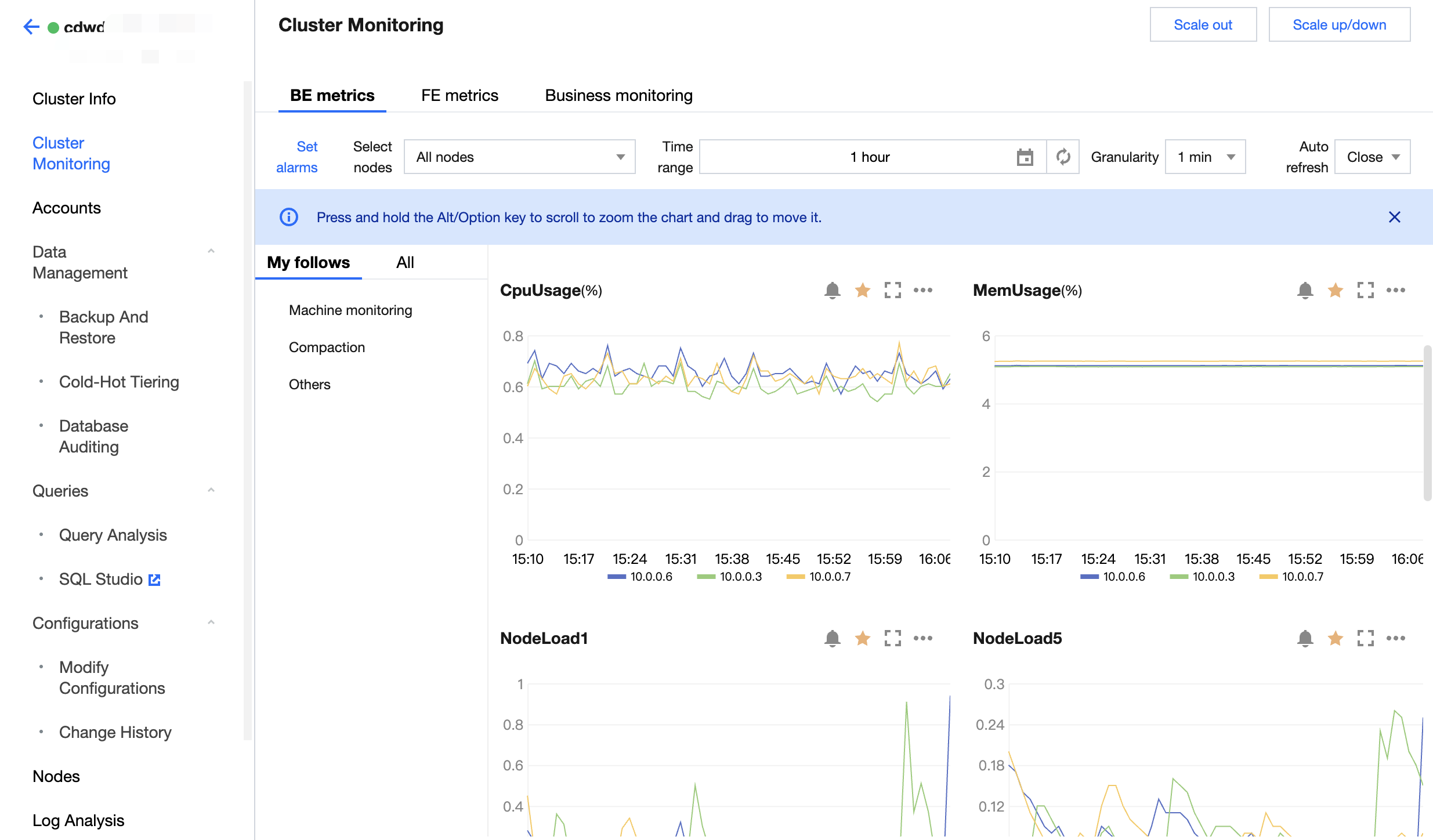
Task: Click the time range refresh icon
Action: click(x=1063, y=157)
